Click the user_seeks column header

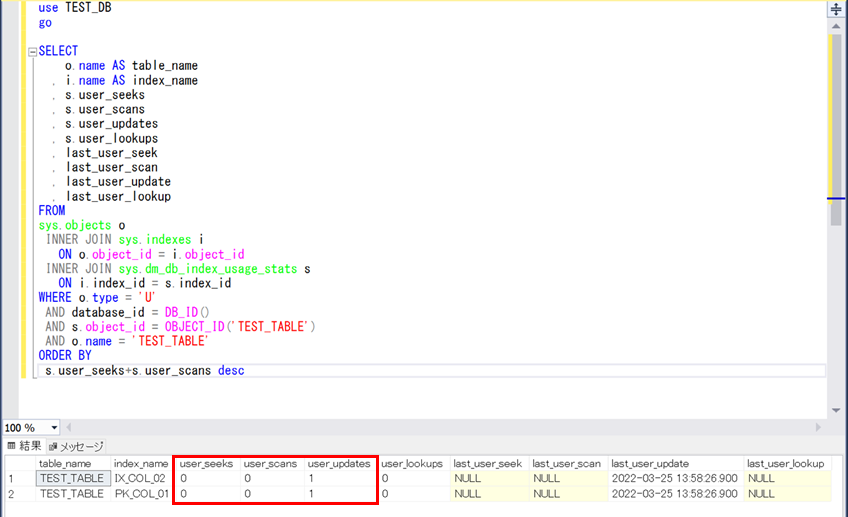click(206, 464)
